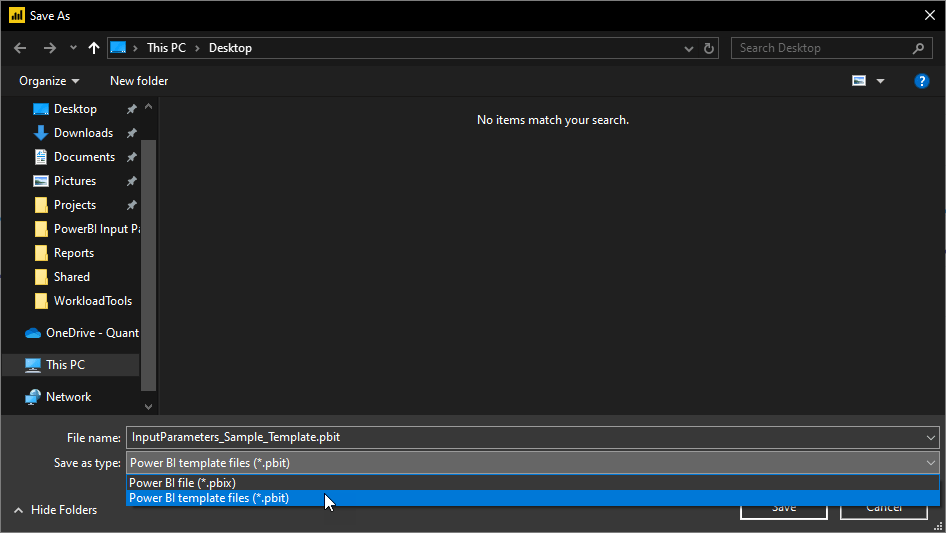Open the view options dropdown arrow
The image size is (946, 533).
pos(881,81)
